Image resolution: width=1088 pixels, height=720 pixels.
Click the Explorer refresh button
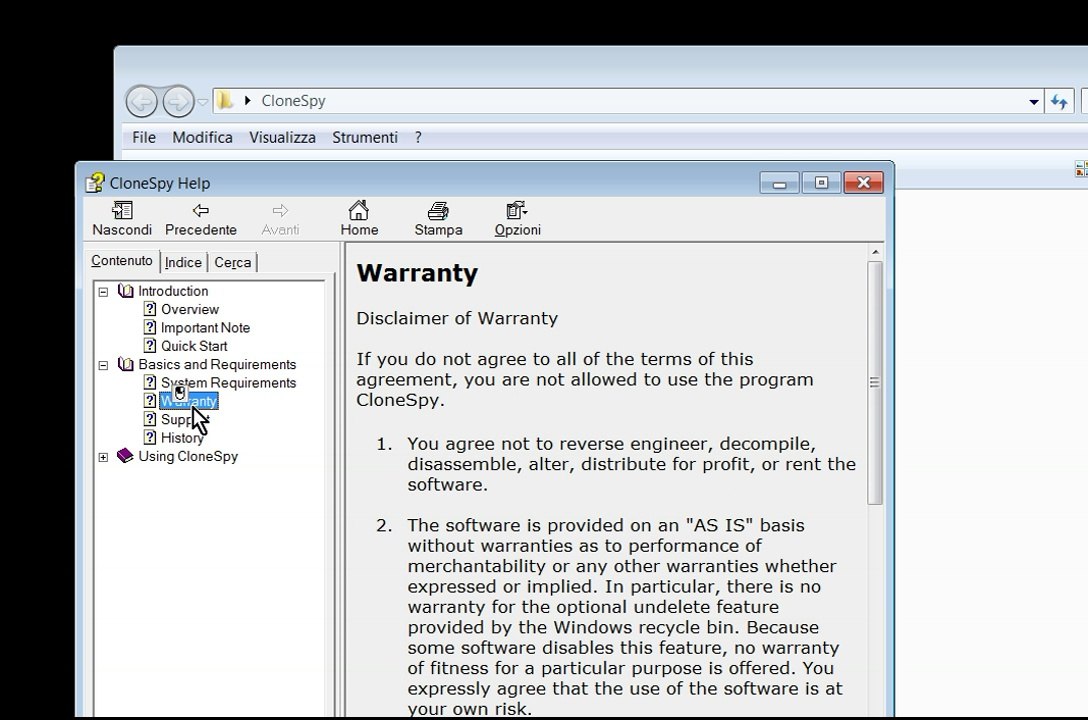pos(1059,101)
